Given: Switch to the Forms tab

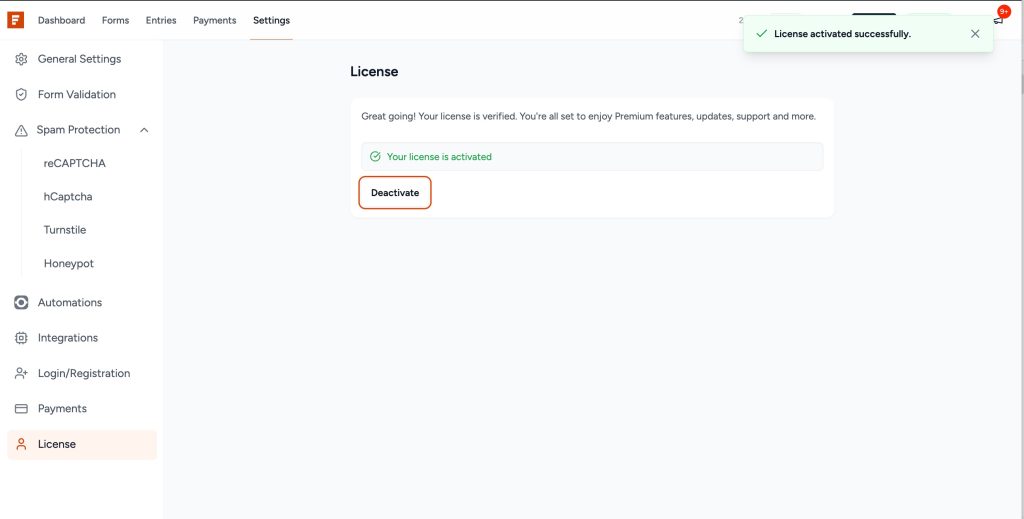Looking at the screenshot, I should click(x=115, y=20).
